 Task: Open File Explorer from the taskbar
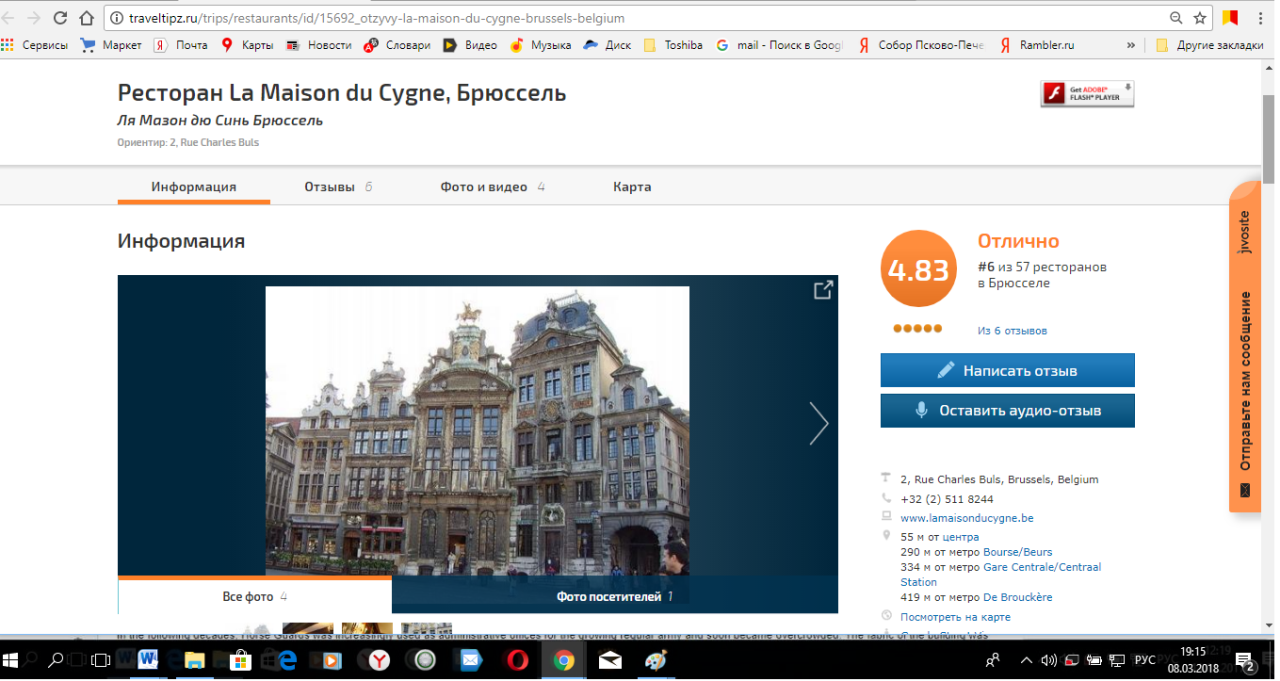[194, 660]
